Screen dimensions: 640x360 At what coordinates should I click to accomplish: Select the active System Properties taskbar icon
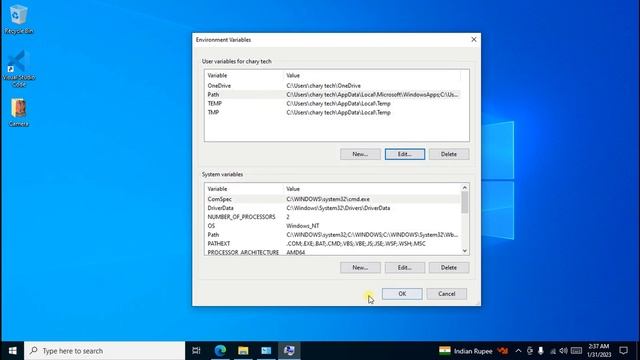pos(289,351)
